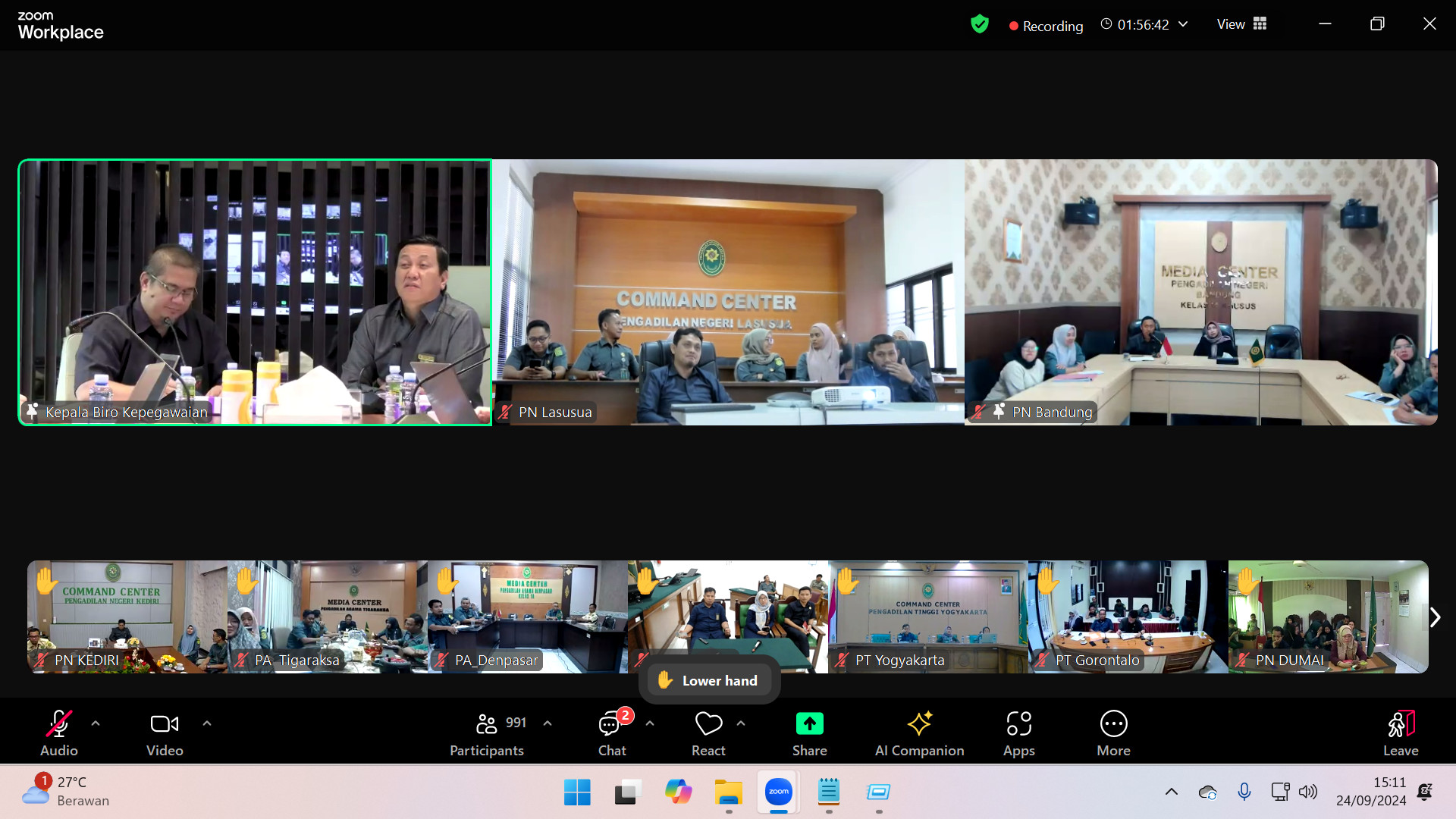Screen dimensions: 1456x819
Task: Open the More options menu
Action: coord(1112,733)
